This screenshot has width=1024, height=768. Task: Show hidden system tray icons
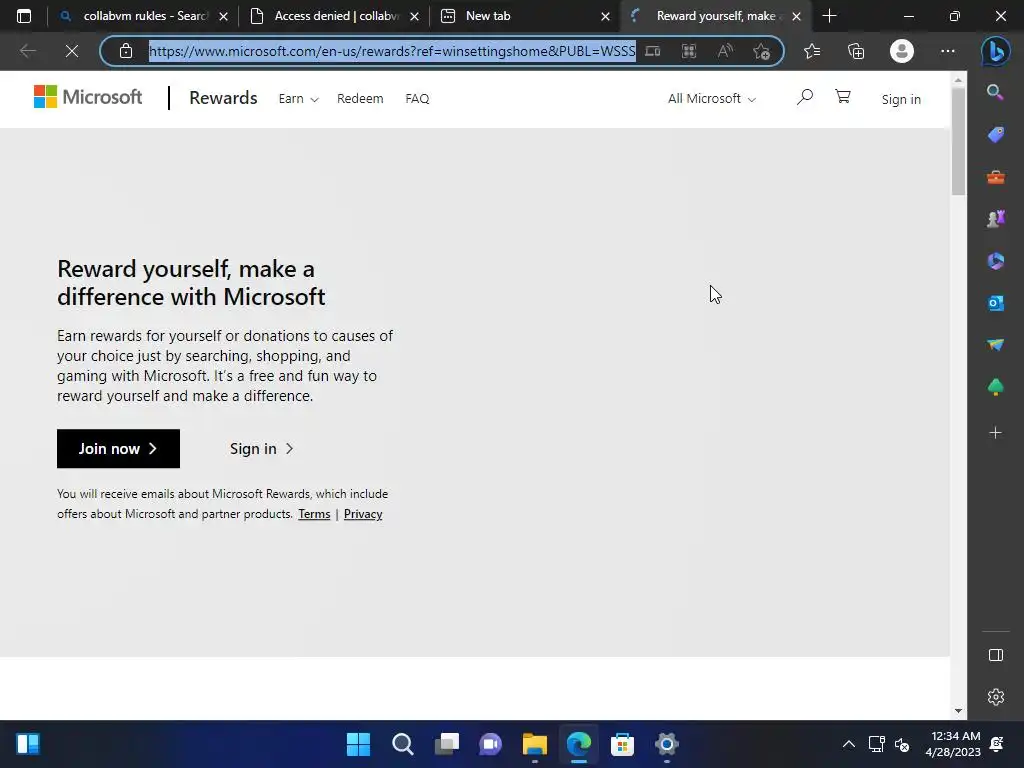(x=848, y=744)
